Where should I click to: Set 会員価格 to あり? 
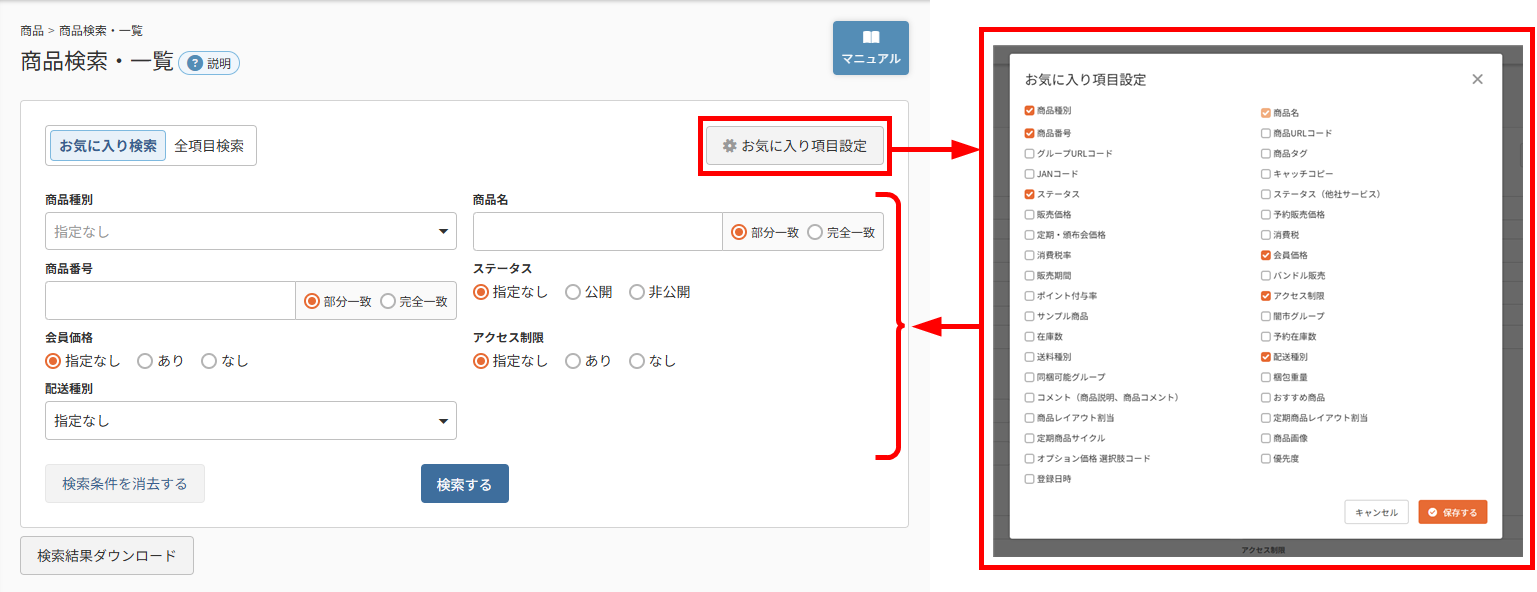[x=145, y=361]
